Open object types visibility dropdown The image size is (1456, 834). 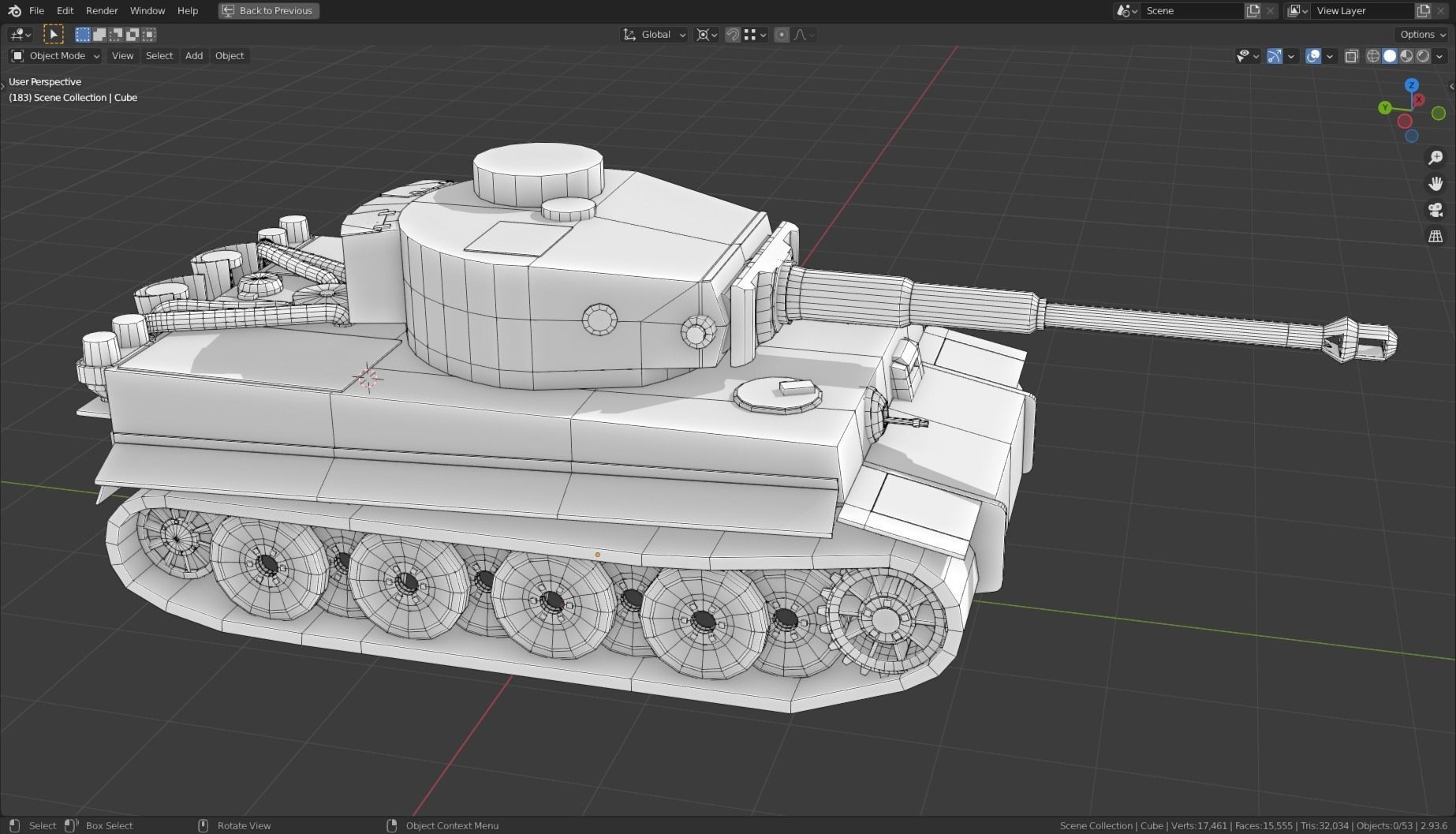1248,56
